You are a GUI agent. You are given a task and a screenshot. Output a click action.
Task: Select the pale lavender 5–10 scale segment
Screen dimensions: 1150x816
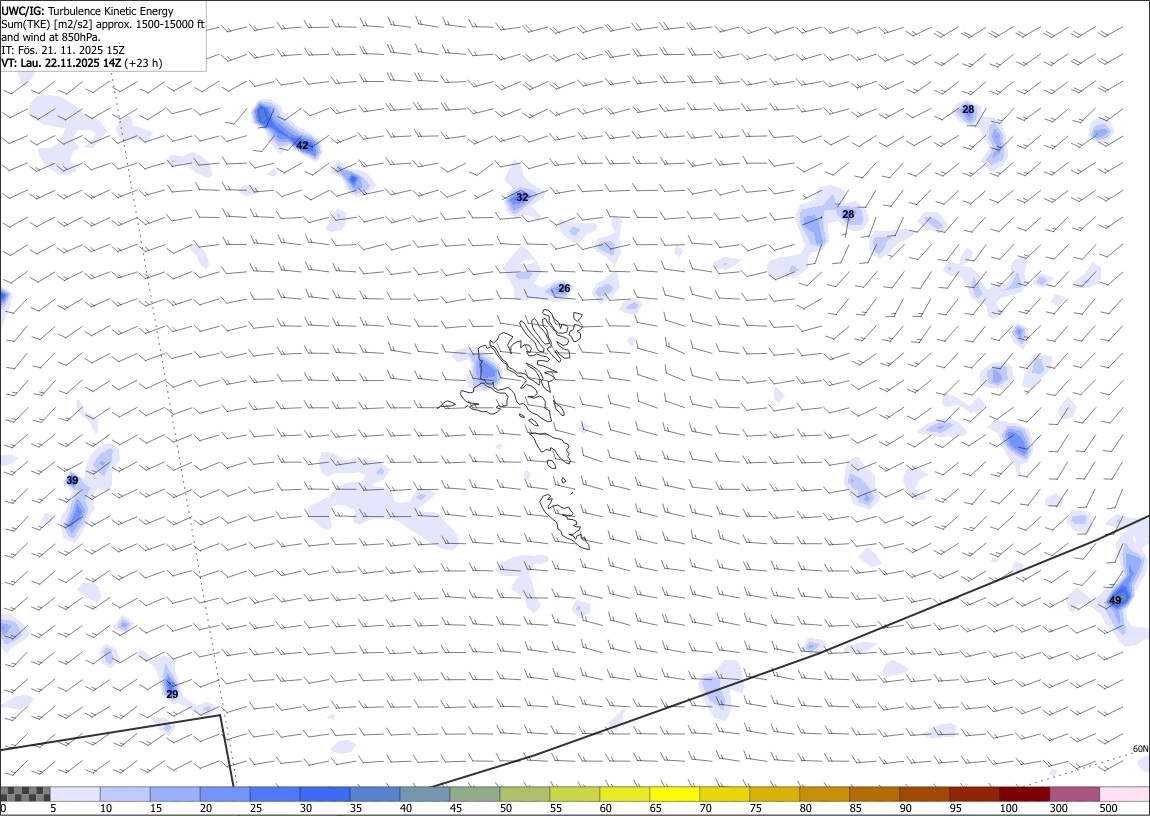pos(75,794)
